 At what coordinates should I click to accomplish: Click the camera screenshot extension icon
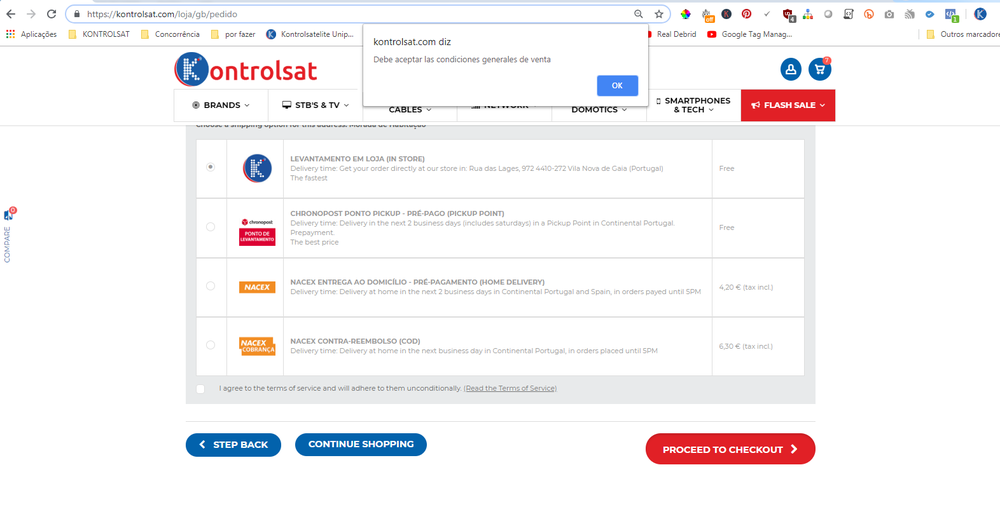coord(889,14)
